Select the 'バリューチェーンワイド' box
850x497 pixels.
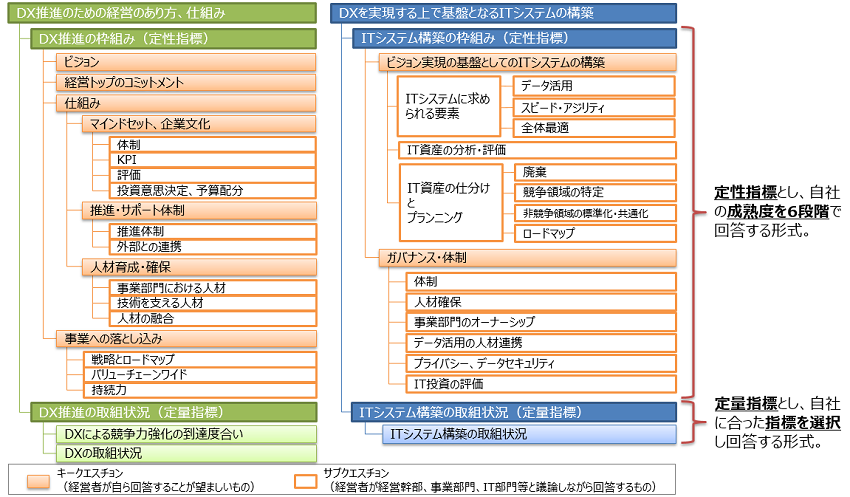click(199, 375)
